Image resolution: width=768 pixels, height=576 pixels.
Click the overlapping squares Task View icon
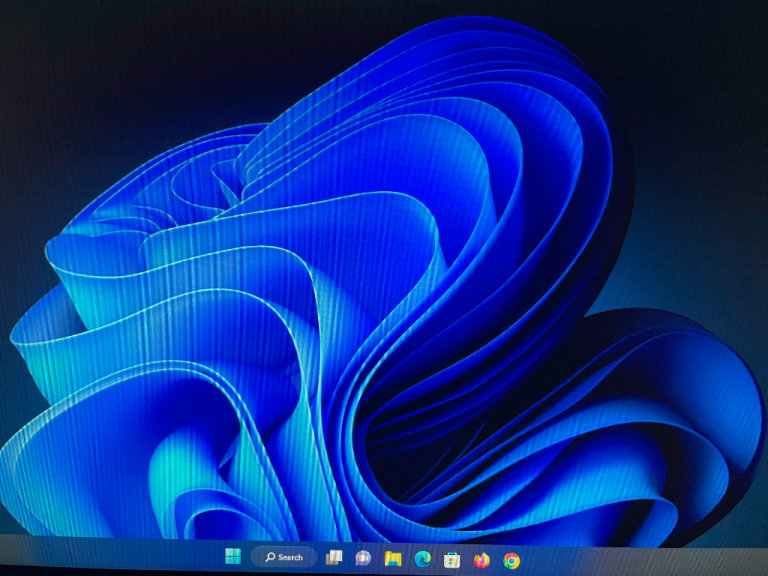[x=335, y=557]
